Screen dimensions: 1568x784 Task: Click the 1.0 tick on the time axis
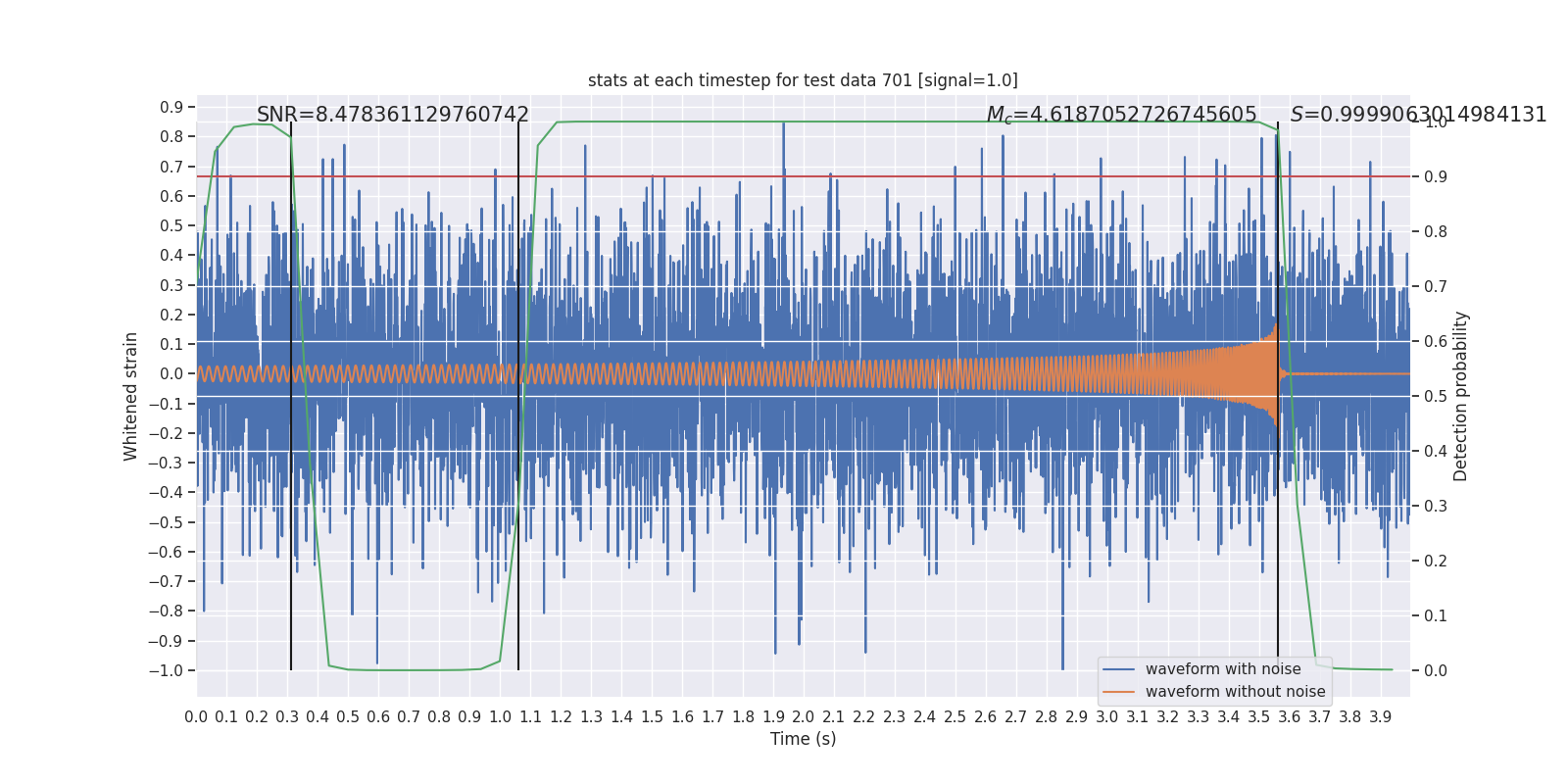click(x=500, y=717)
